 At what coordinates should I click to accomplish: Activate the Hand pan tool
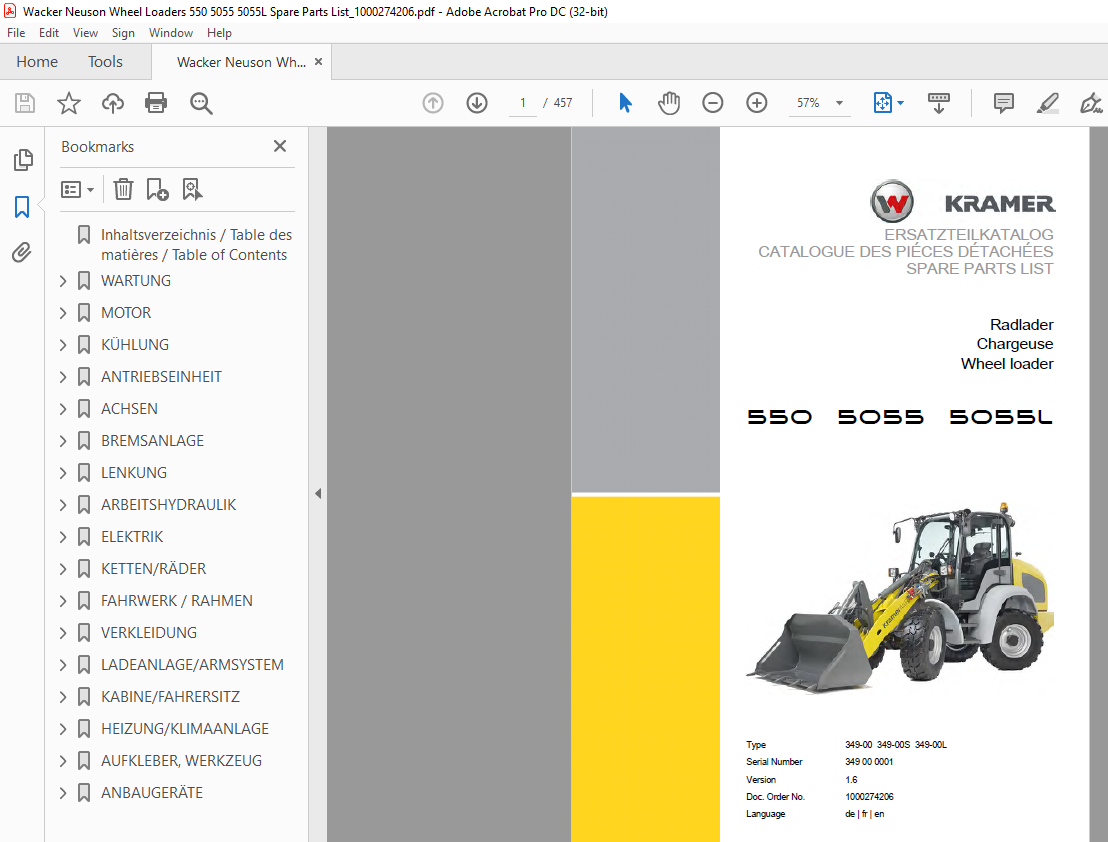[x=669, y=103]
